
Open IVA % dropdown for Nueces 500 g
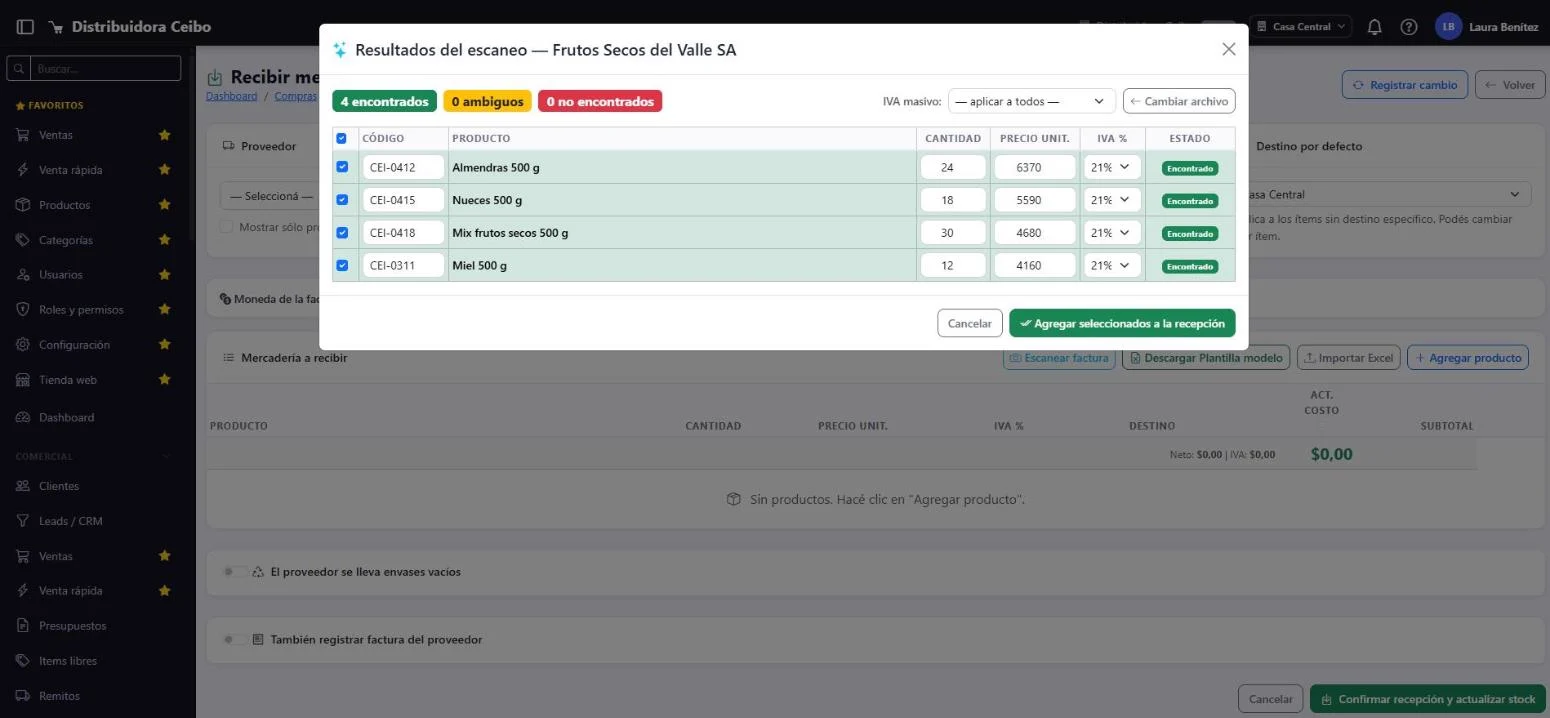1112,200
